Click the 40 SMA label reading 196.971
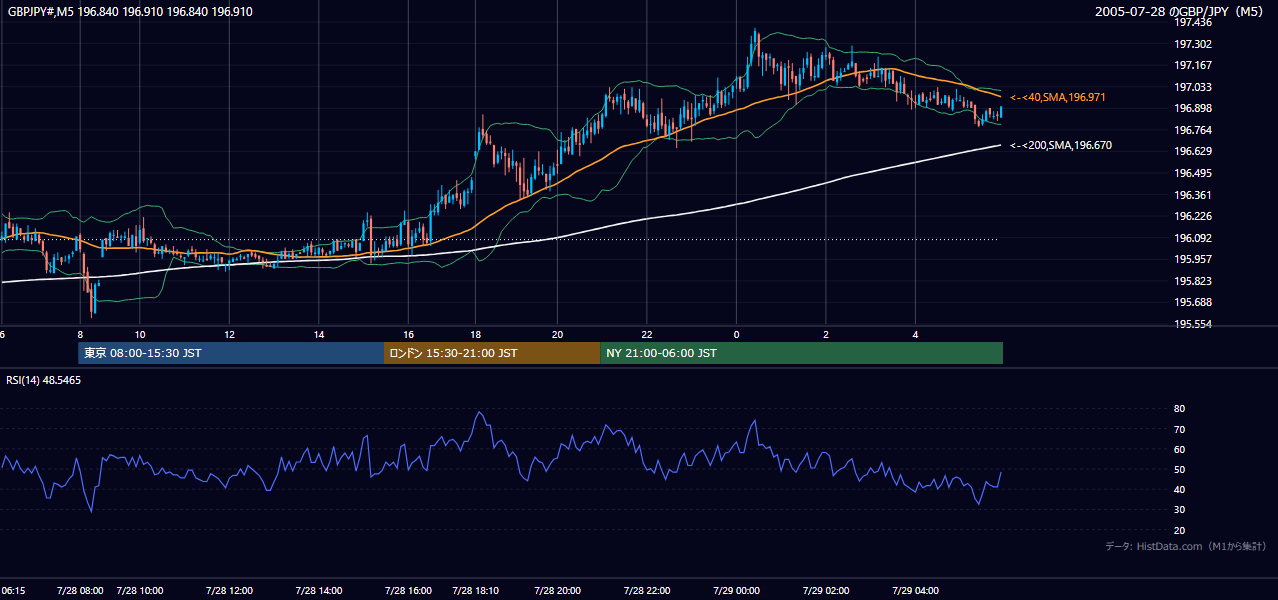1278x600 pixels. (x=1058, y=97)
